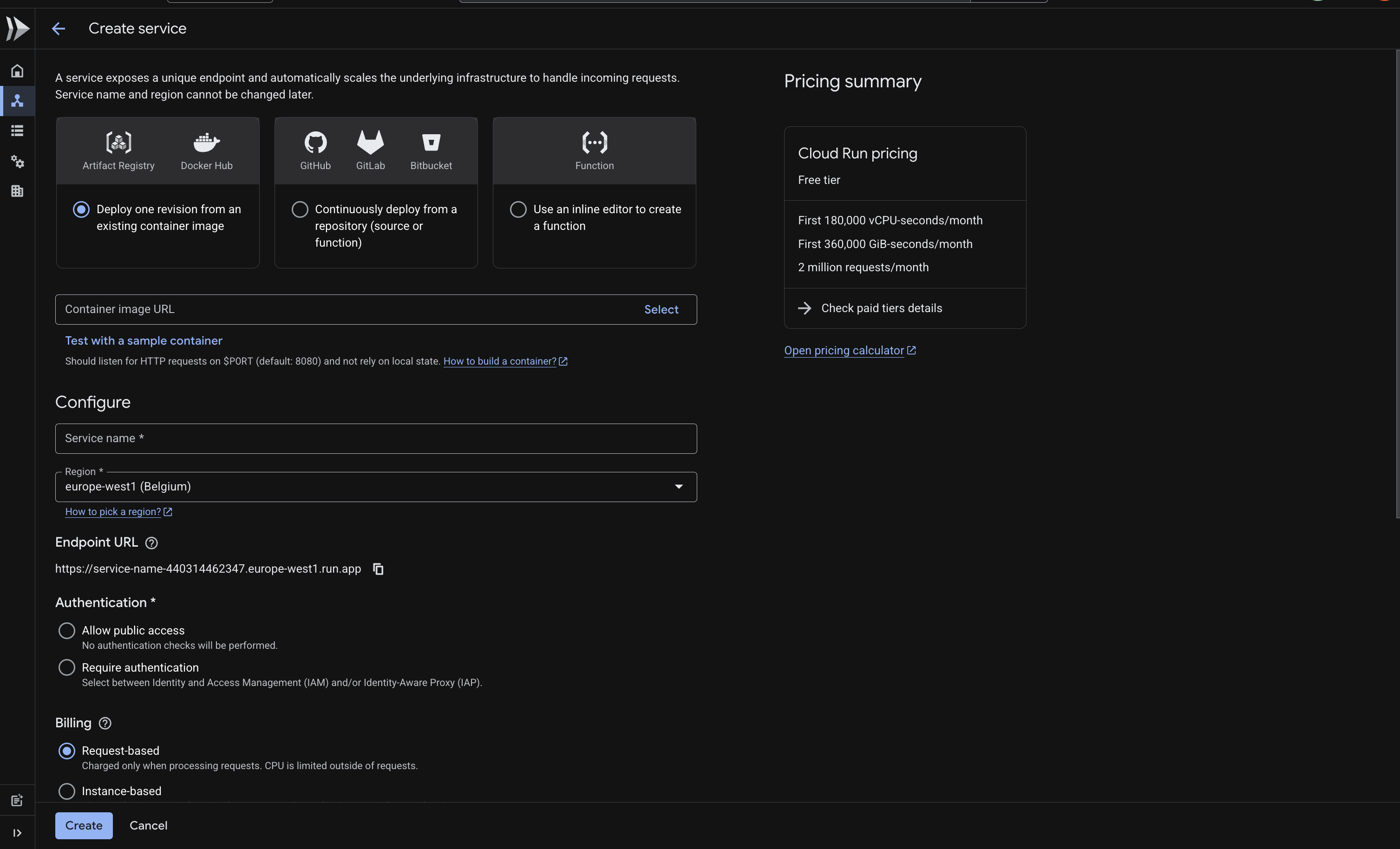Choose Require authentication
This screenshot has height=849, width=1400.
click(66, 668)
